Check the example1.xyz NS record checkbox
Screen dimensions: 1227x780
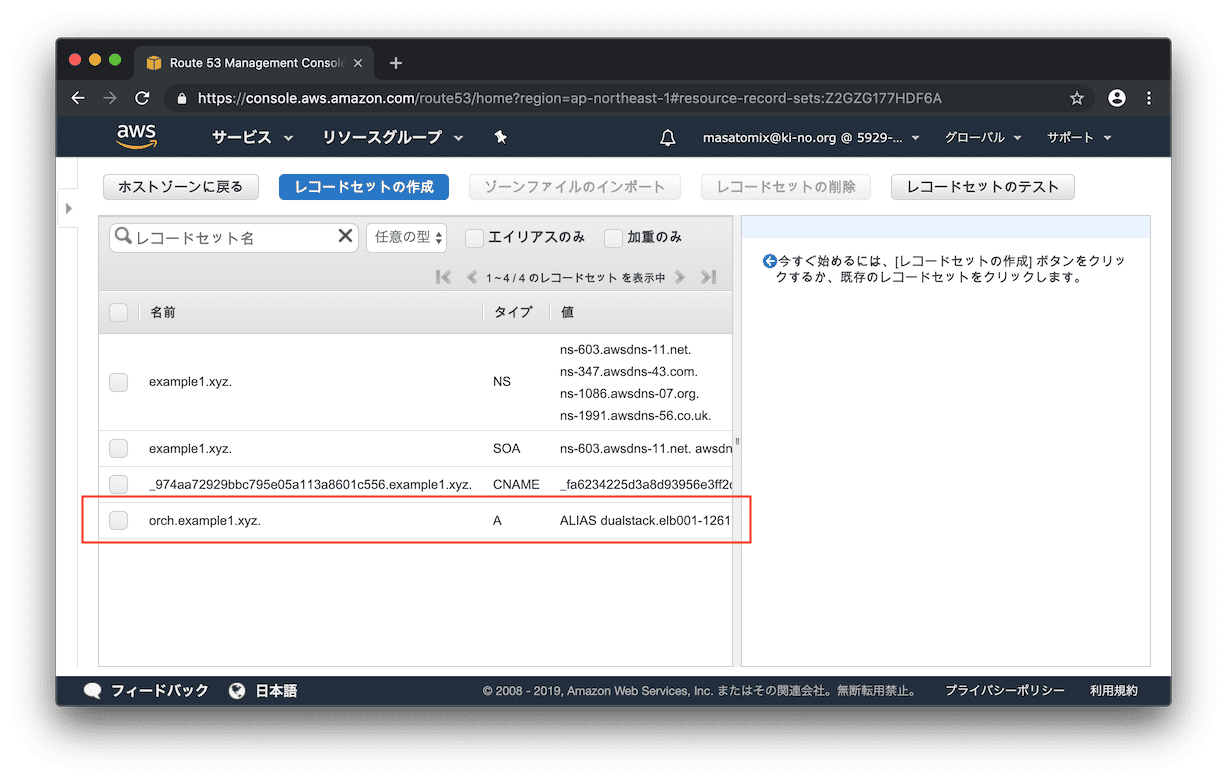[118, 382]
